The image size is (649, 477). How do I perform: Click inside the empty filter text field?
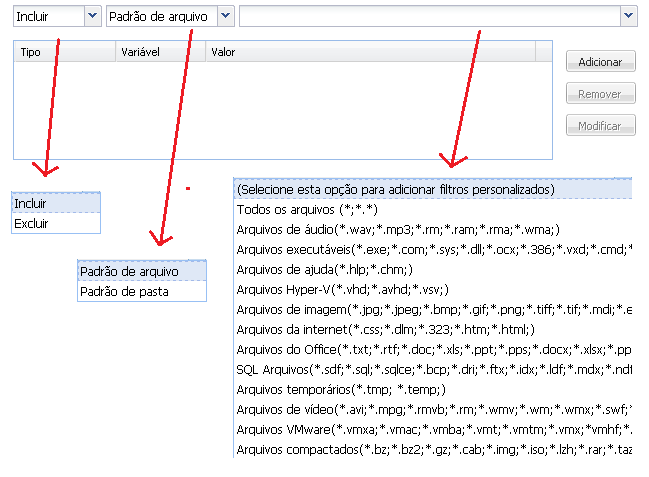coord(428,16)
